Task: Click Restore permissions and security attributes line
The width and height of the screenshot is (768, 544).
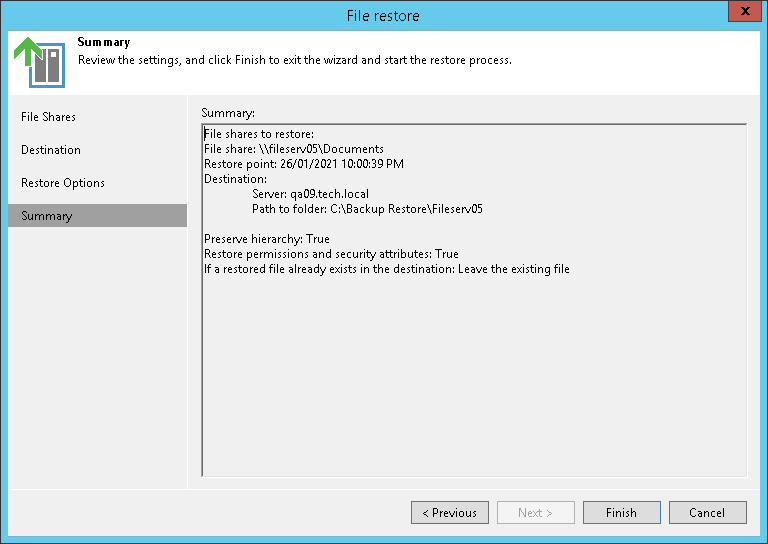Action: coord(331,254)
